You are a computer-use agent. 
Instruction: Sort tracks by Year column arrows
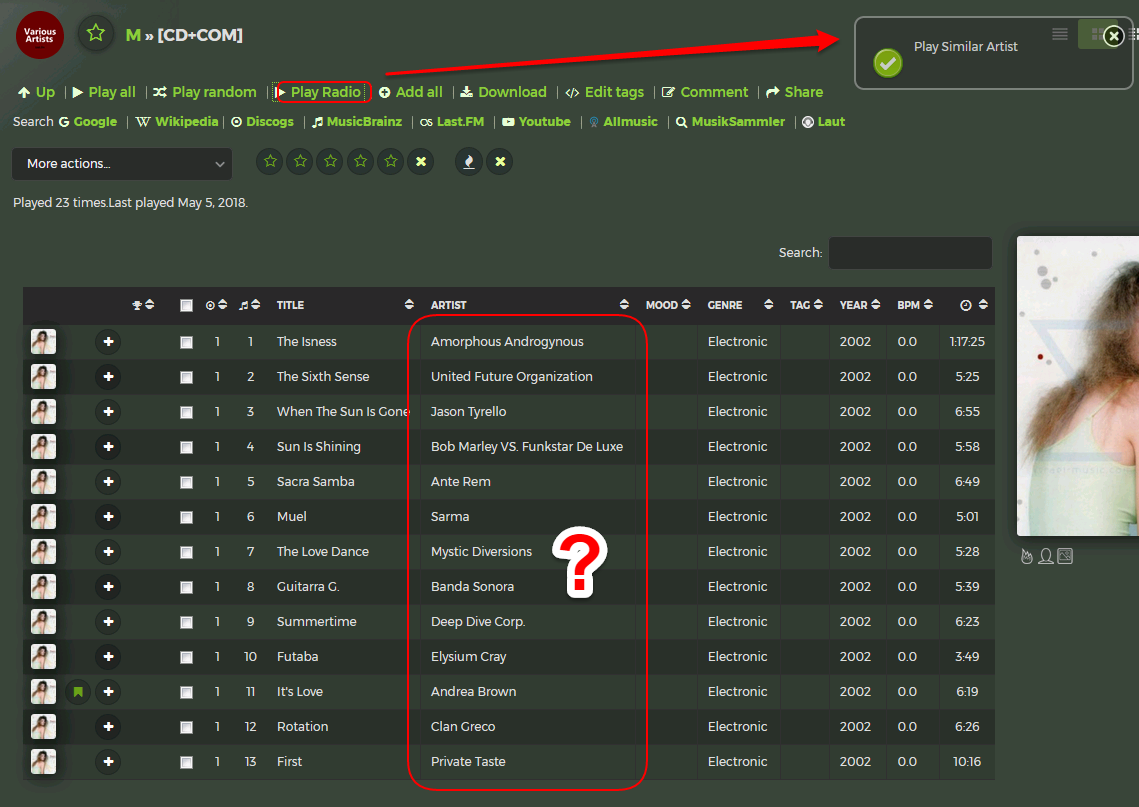[876, 305]
